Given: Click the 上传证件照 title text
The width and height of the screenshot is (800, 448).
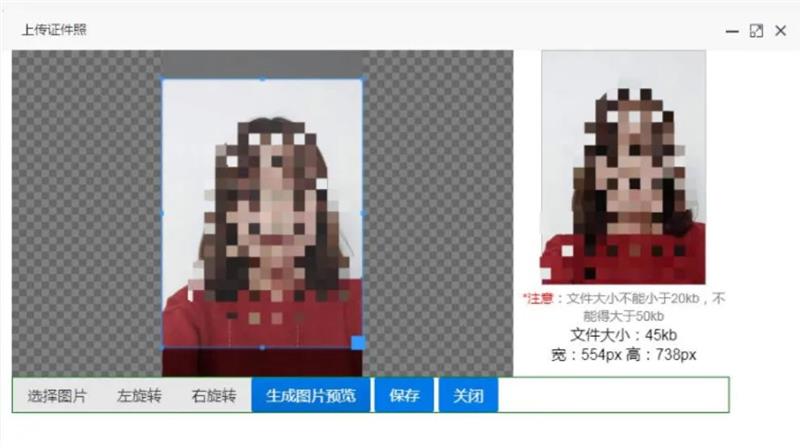Looking at the screenshot, I should coord(54,30).
